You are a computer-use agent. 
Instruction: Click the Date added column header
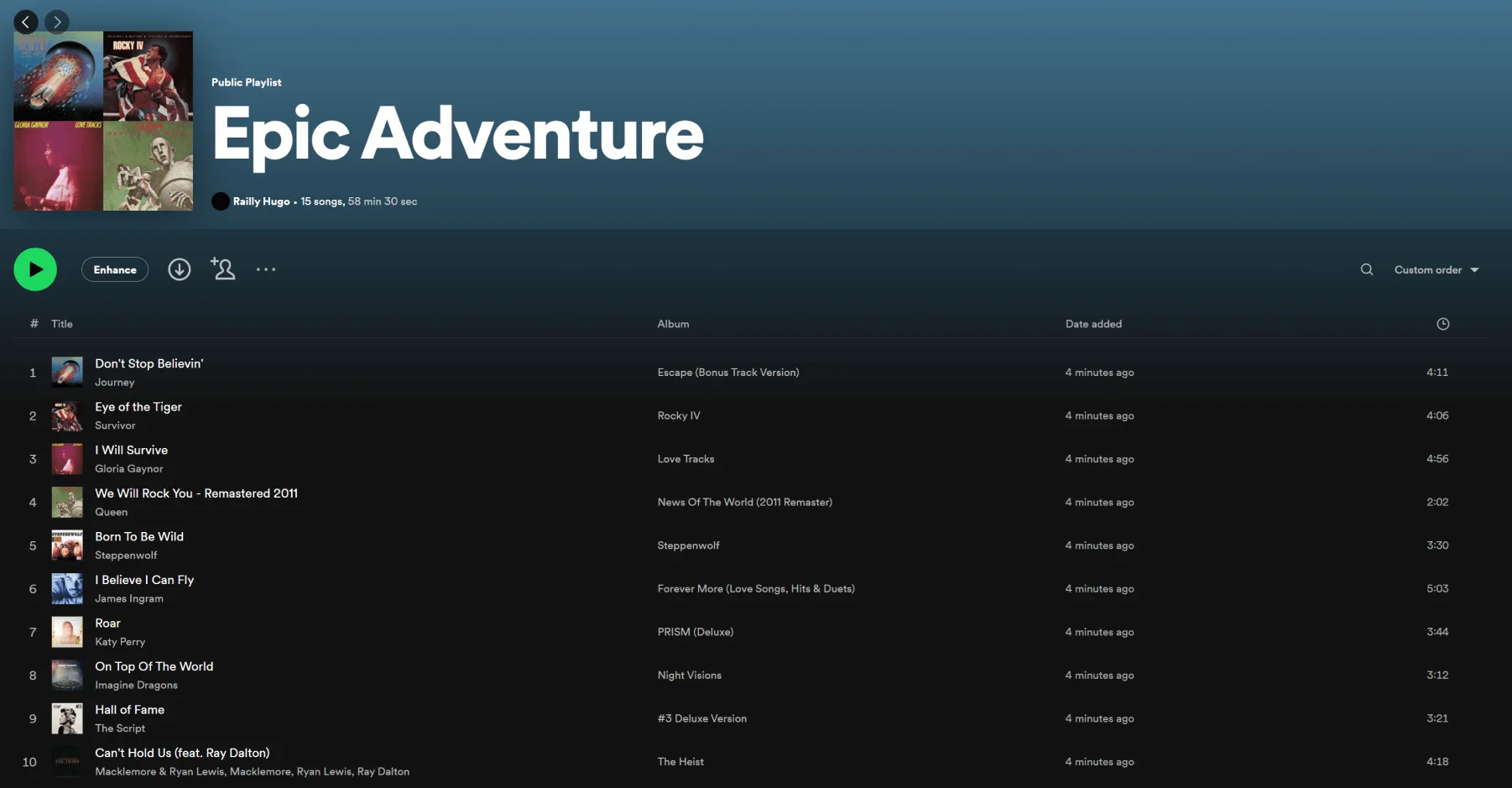[x=1093, y=324]
